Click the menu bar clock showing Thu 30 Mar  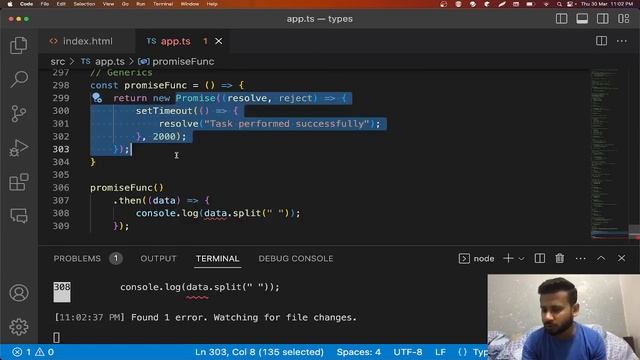(x=607, y=4)
